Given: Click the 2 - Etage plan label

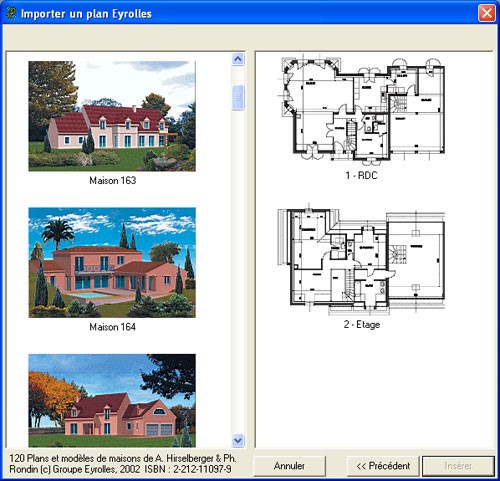Looking at the screenshot, I should point(362,324).
